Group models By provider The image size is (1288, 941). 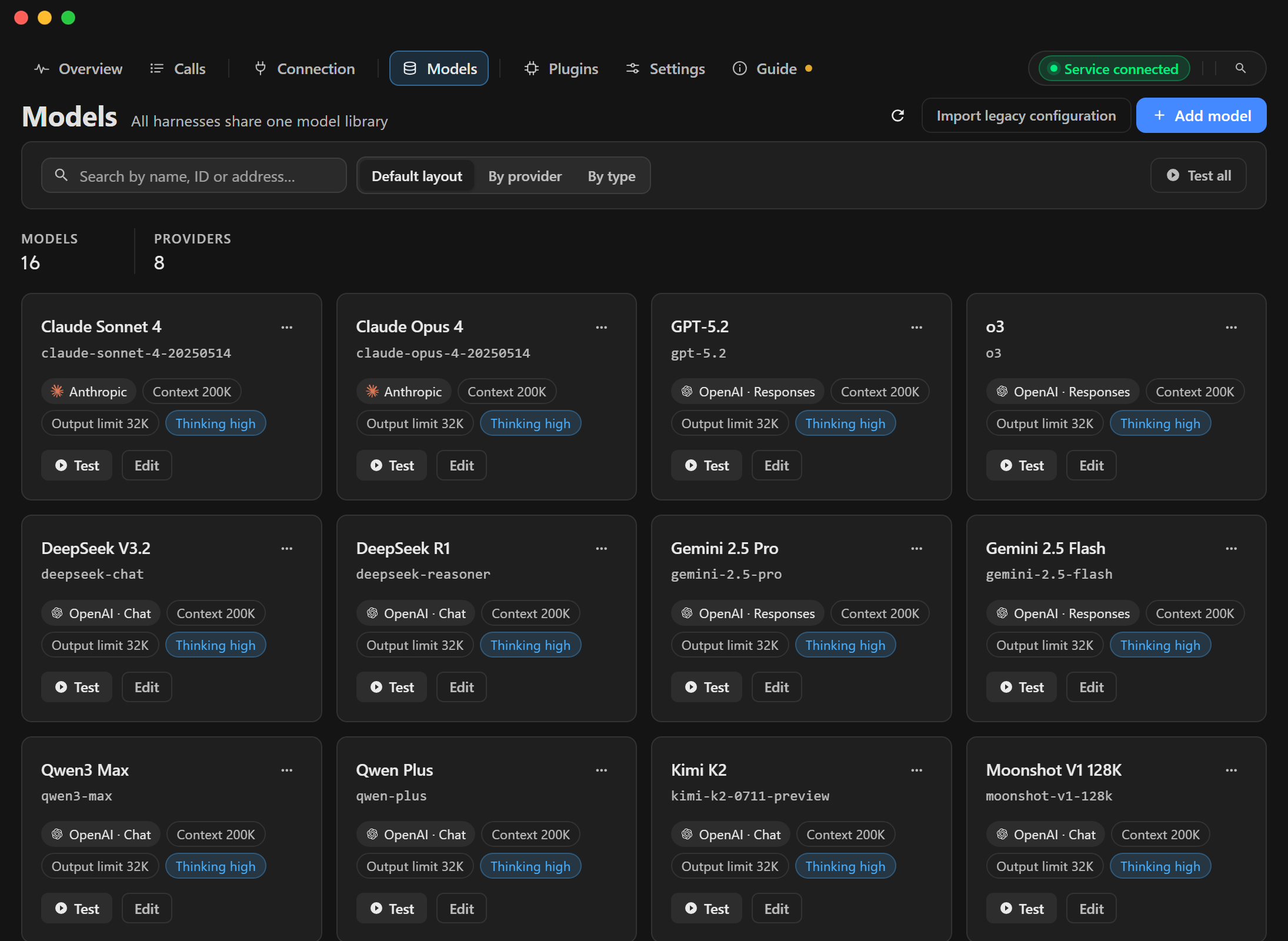click(x=525, y=176)
